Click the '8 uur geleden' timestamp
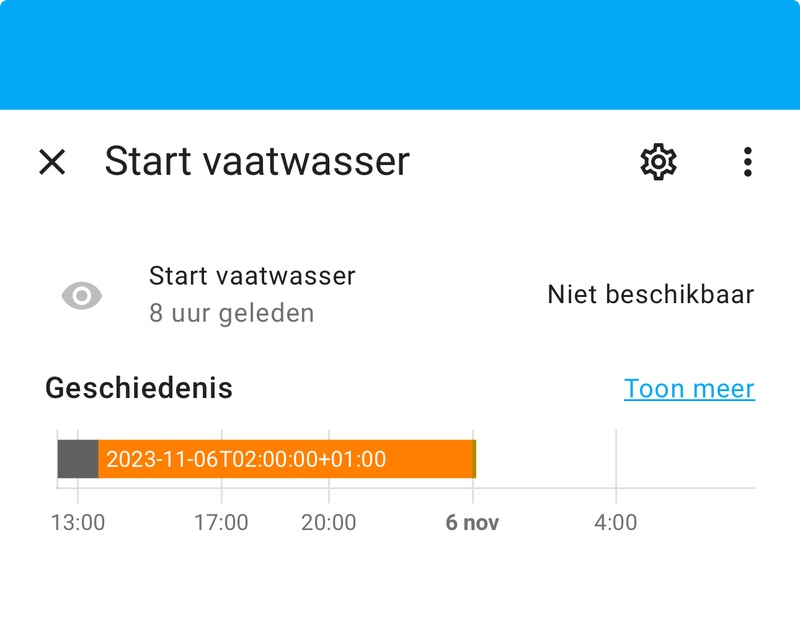The height and width of the screenshot is (641, 800). click(232, 313)
